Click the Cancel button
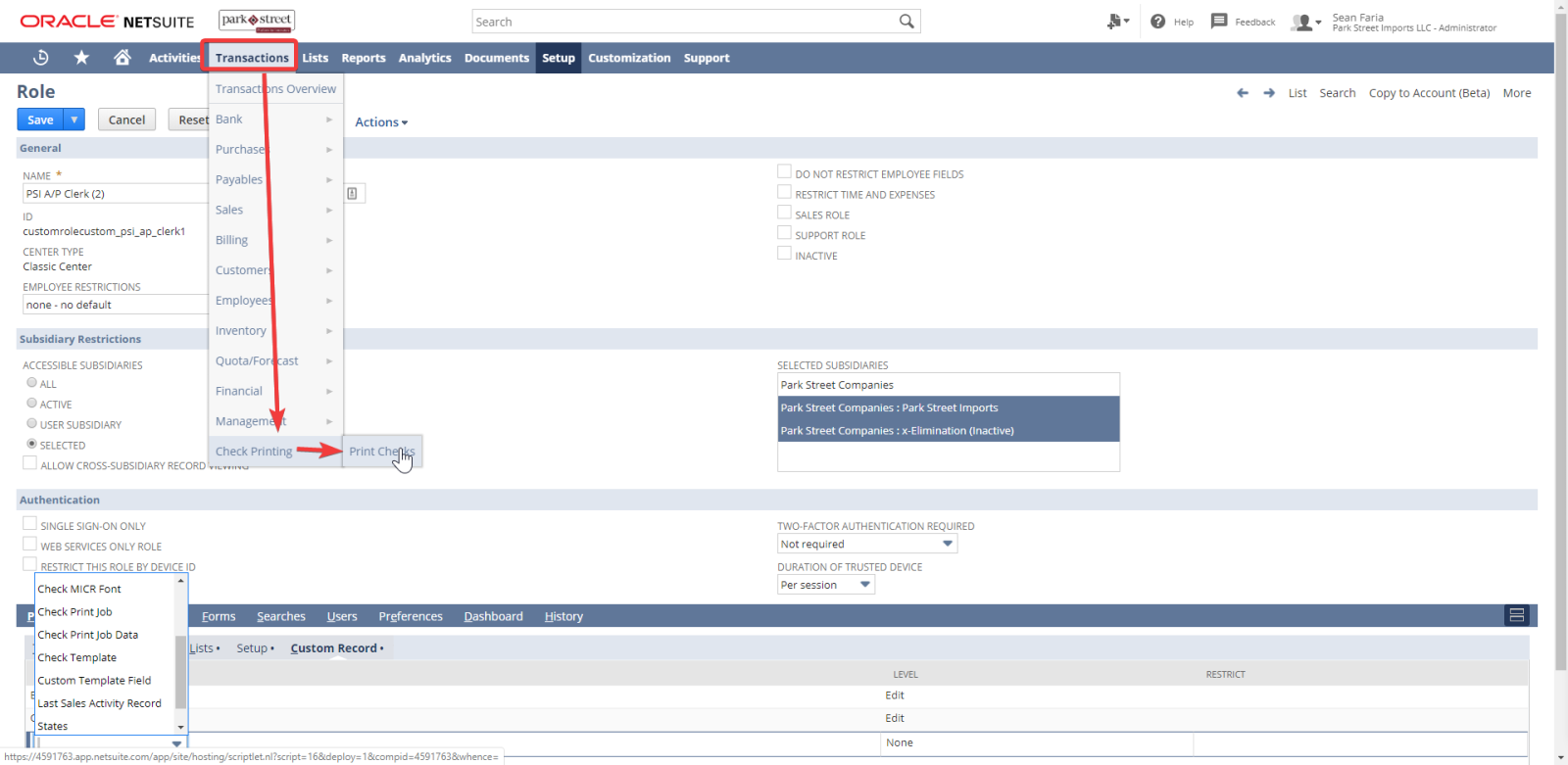This screenshot has height=765, width=1568. pos(126,120)
